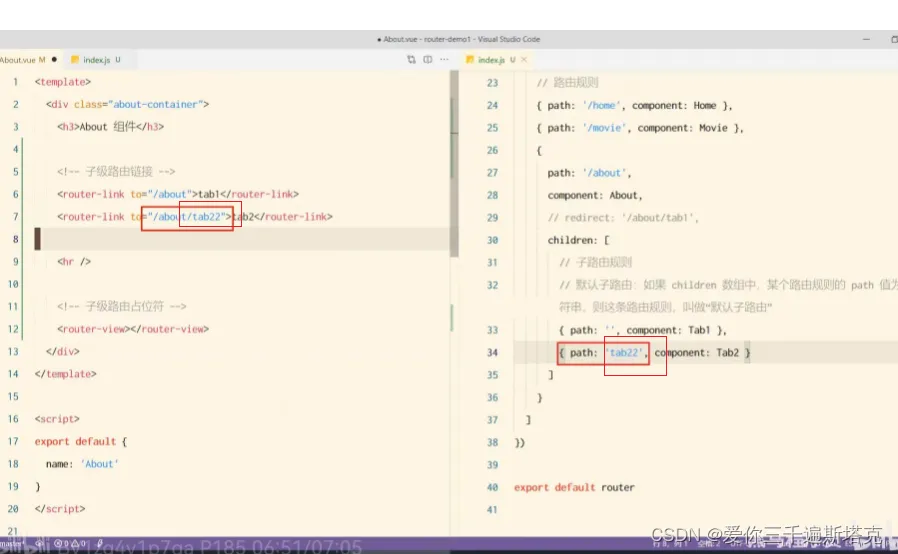Click the open changes compare icon

tap(411, 60)
